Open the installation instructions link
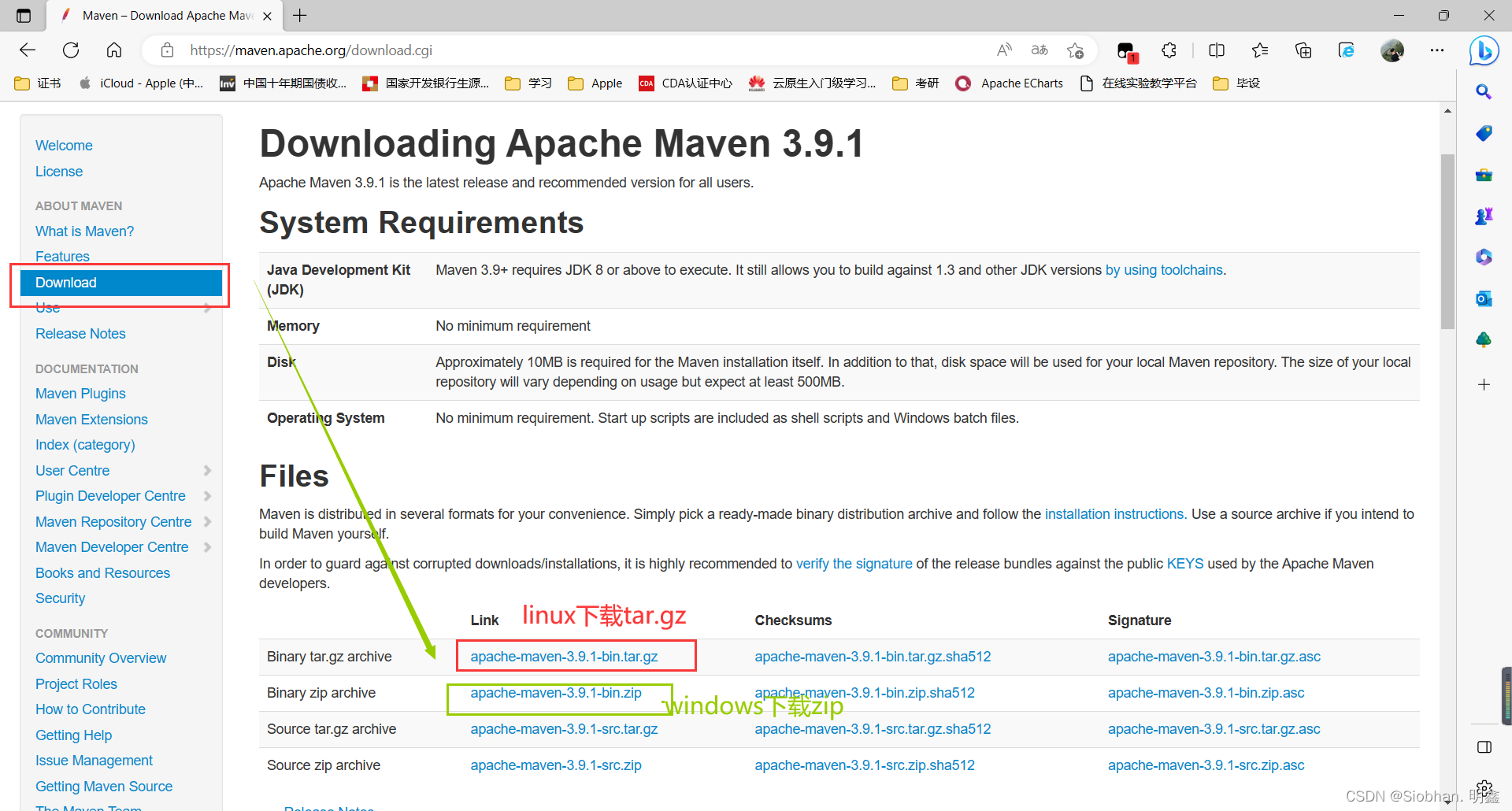The height and width of the screenshot is (811, 1512). pyautogui.click(x=1114, y=514)
